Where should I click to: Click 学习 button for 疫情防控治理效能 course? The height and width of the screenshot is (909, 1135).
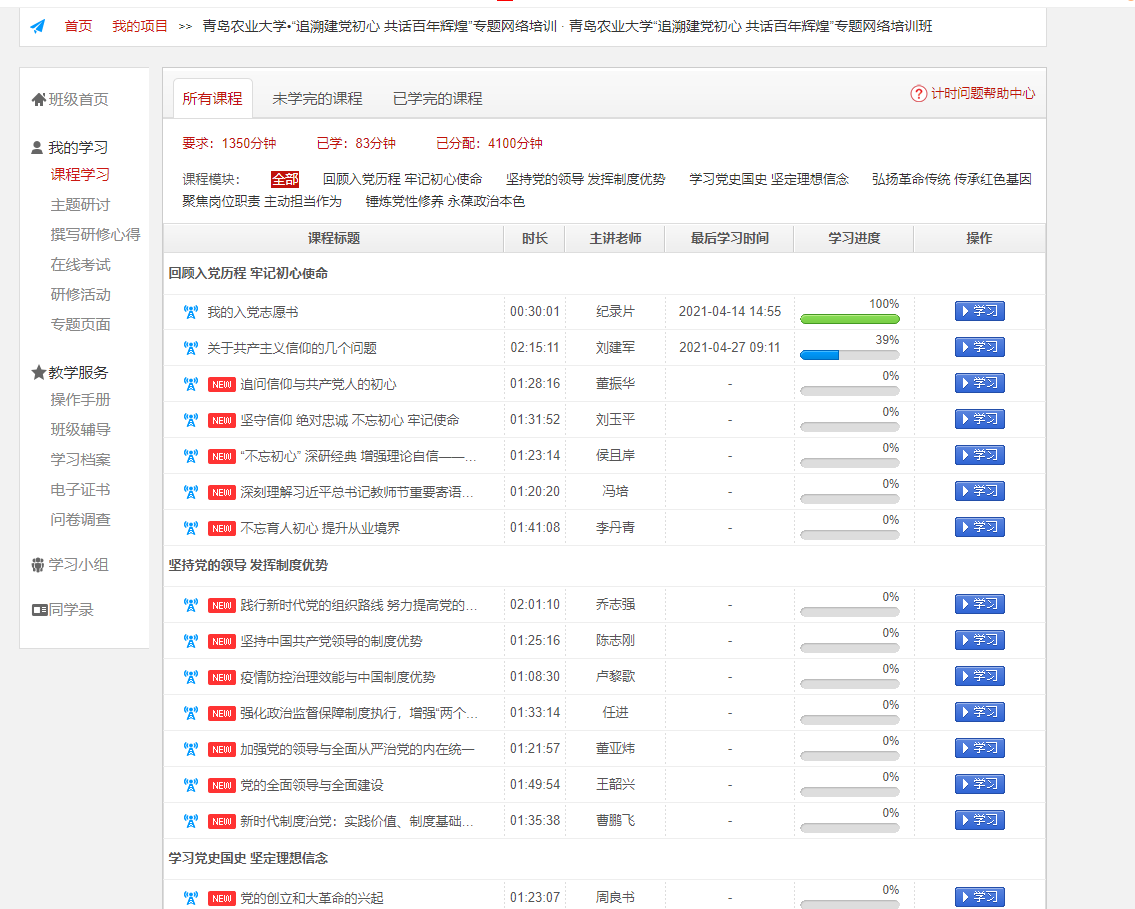(979, 676)
